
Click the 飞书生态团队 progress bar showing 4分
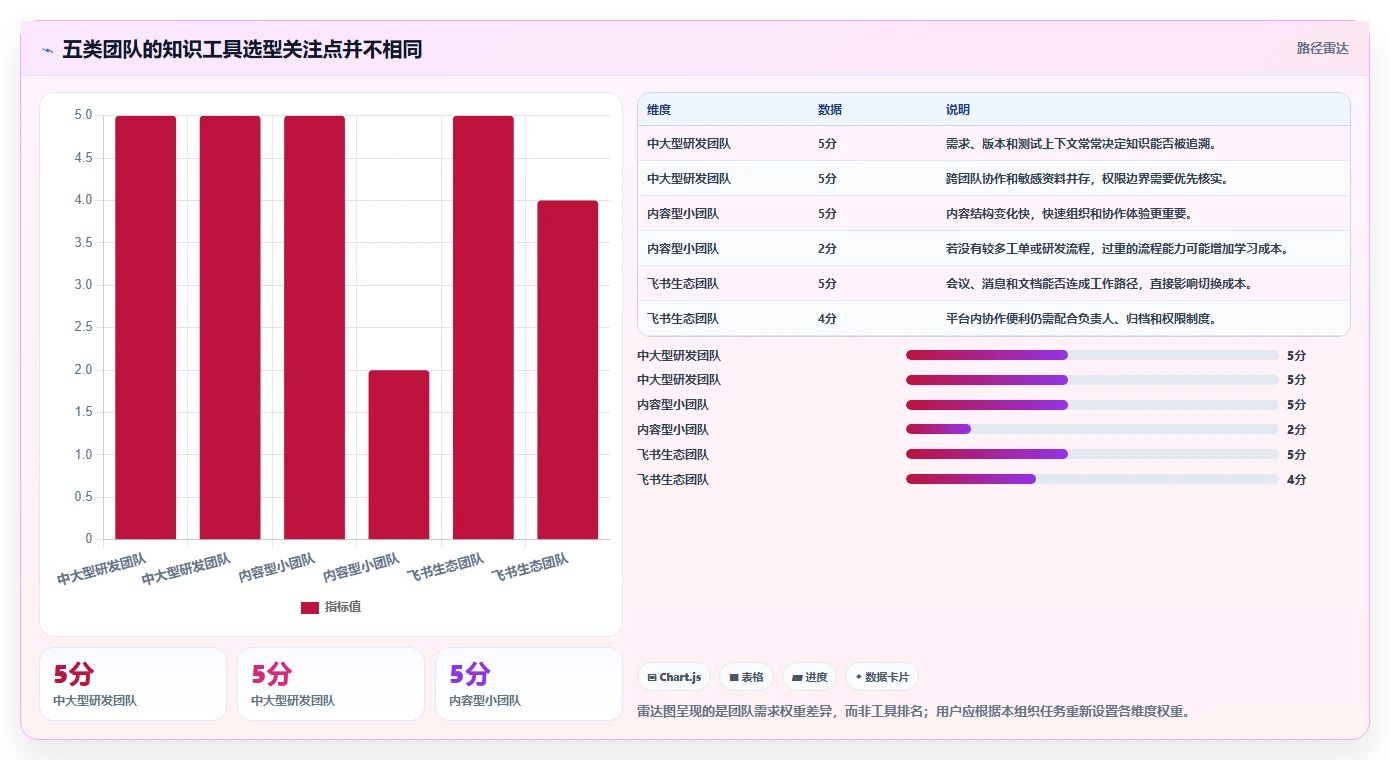point(1092,479)
